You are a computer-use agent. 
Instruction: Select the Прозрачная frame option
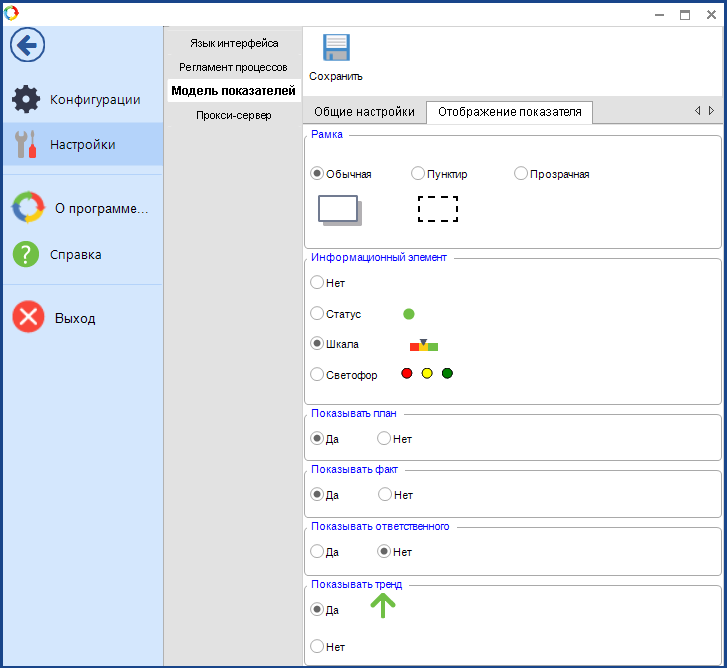pyautogui.click(x=521, y=173)
